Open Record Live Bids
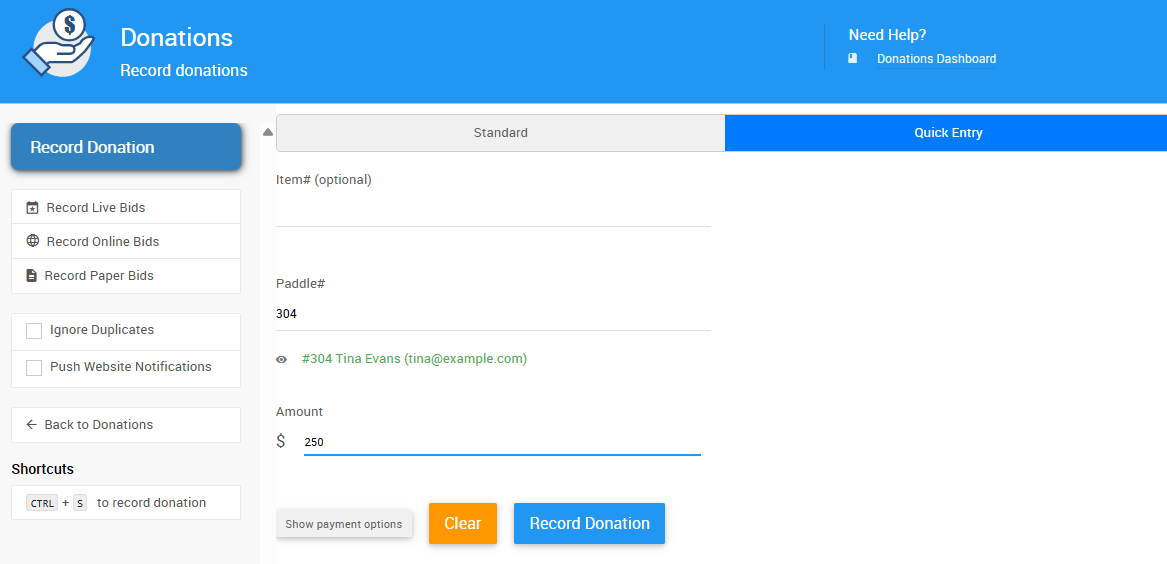1167x564 pixels. coord(126,207)
